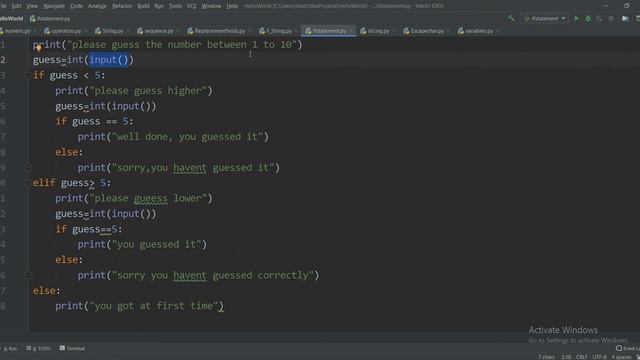Image resolution: width=640 pixels, height=360 pixels.
Task: Switch to the slicing.py tab
Action: pyautogui.click(x=378, y=31)
